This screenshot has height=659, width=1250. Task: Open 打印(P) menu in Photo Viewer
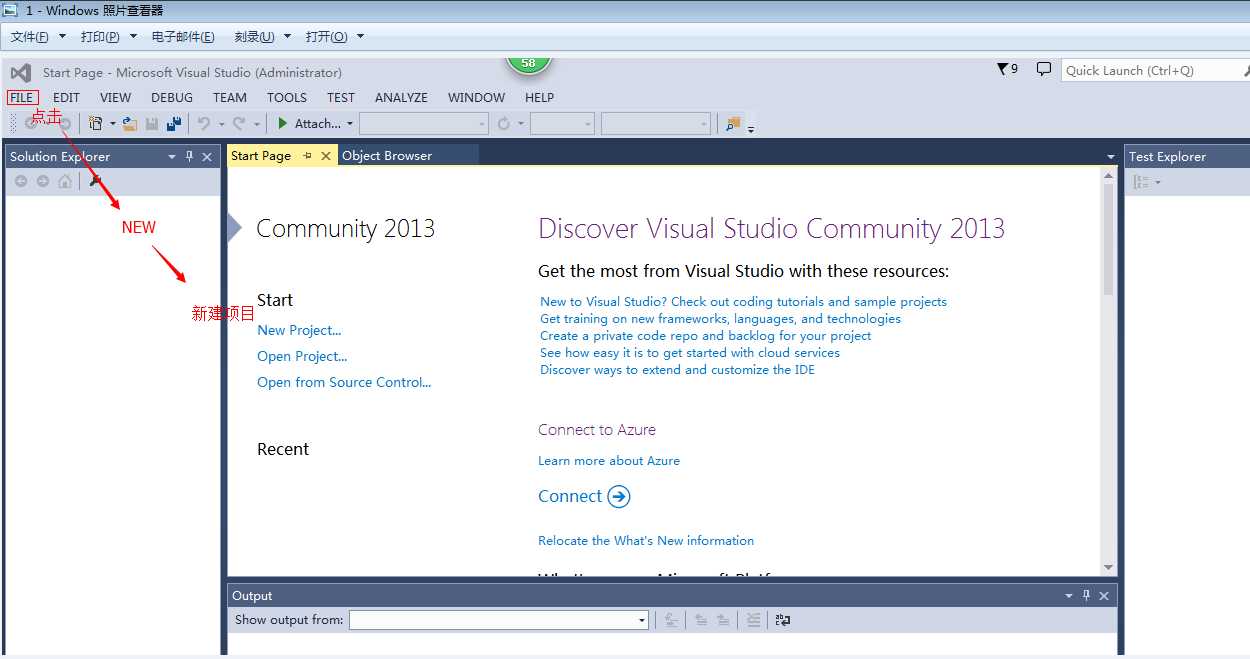109,37
